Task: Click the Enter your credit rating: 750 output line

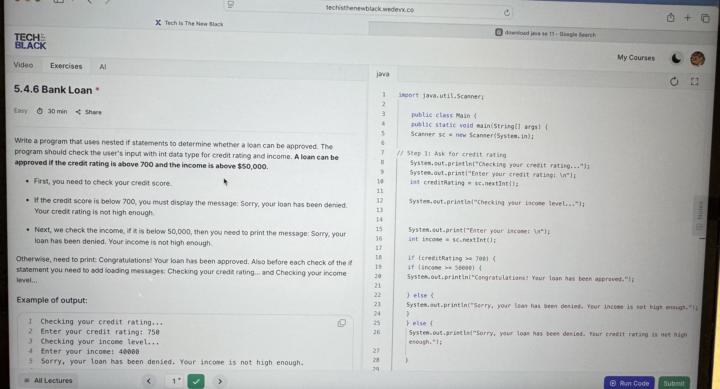Action: click(100, 332)
